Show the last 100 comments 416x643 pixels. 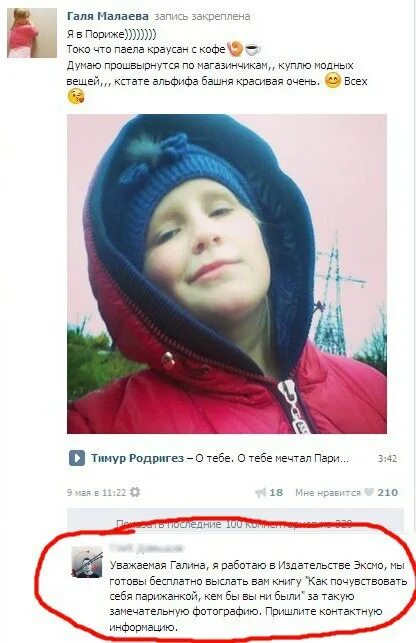[234, 524]
